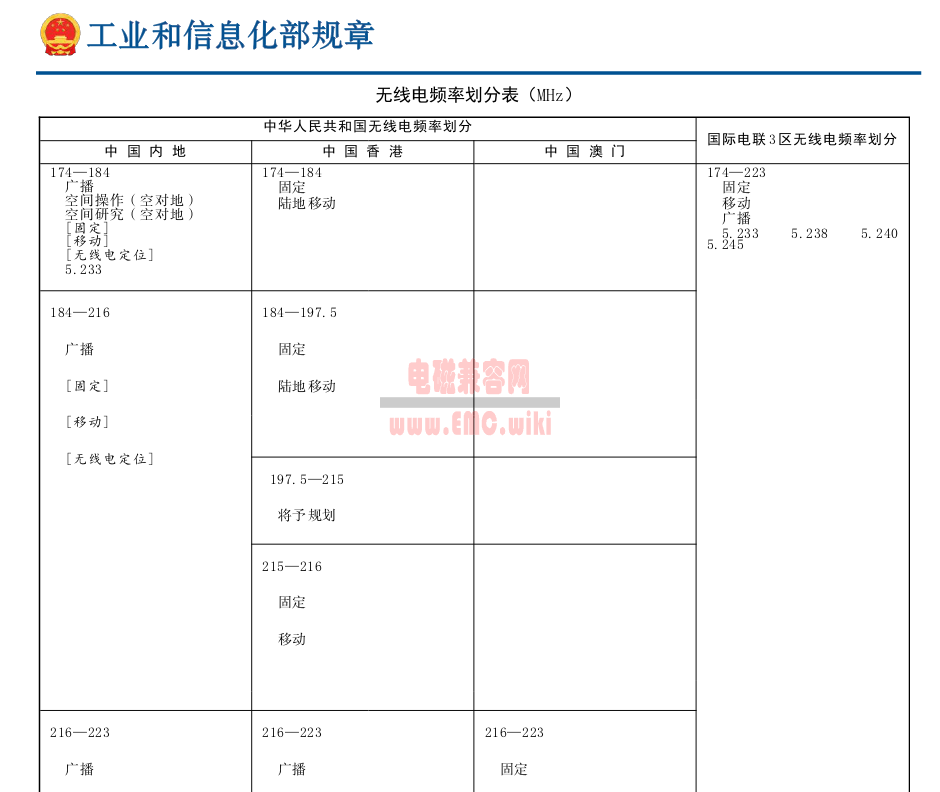Click 固定 under 174—223 in ITU column
The height and width of the screenshot is (792, 940).
tap(736, 188)
